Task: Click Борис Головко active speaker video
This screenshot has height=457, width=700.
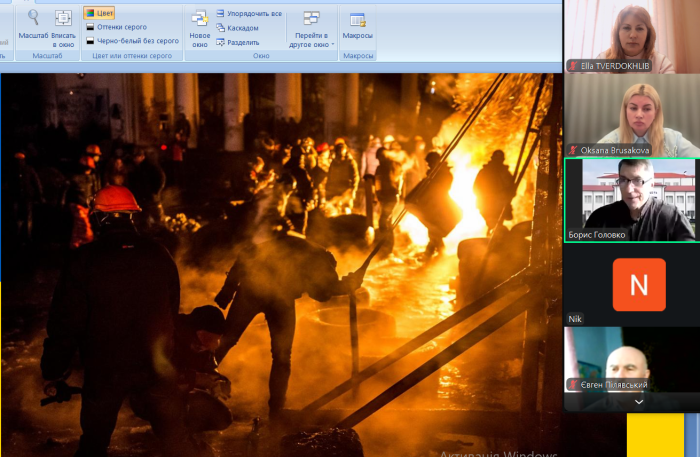Action: pyautogui.click(x=631, y=198)
